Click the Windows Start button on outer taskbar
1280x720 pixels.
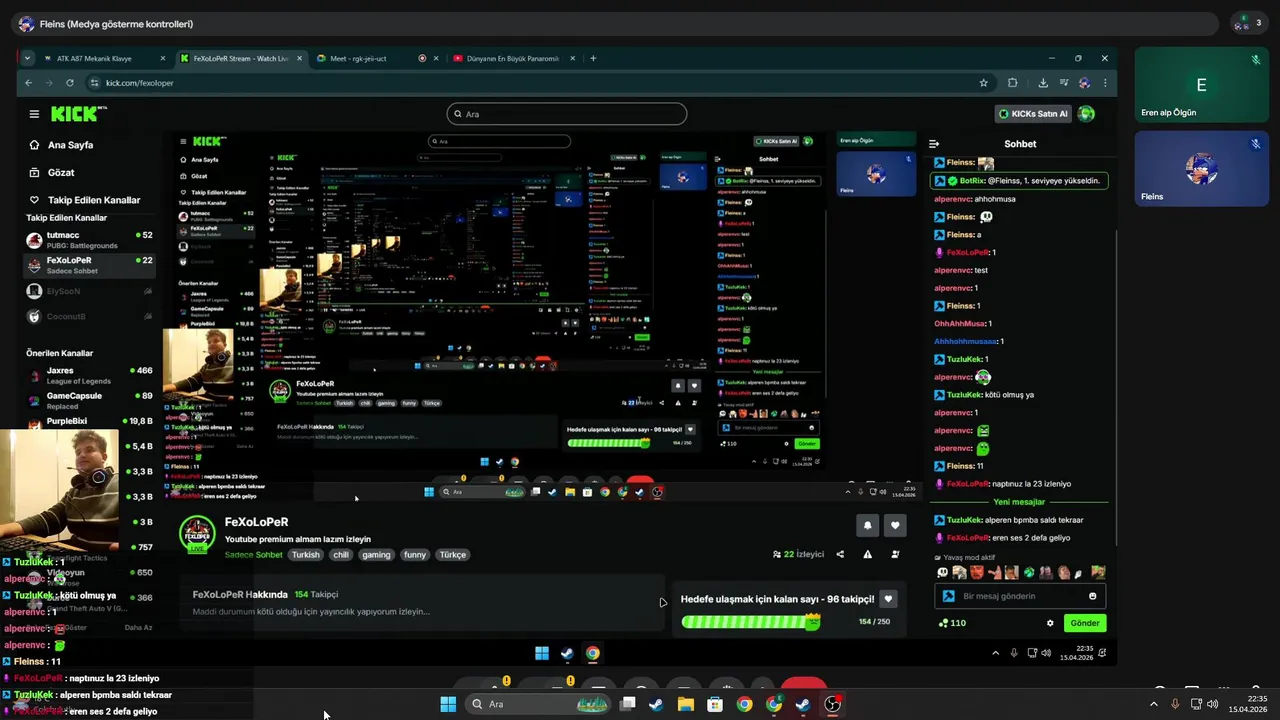pyautogui.click(x=448, y=704)
